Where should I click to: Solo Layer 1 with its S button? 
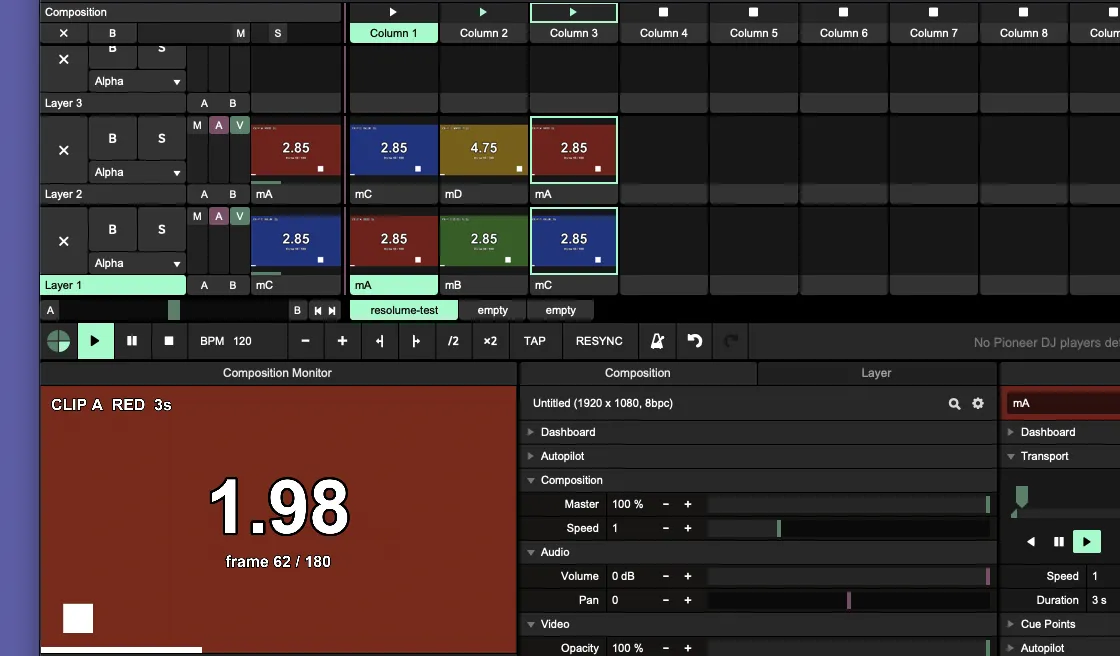(x=161, y=229)
